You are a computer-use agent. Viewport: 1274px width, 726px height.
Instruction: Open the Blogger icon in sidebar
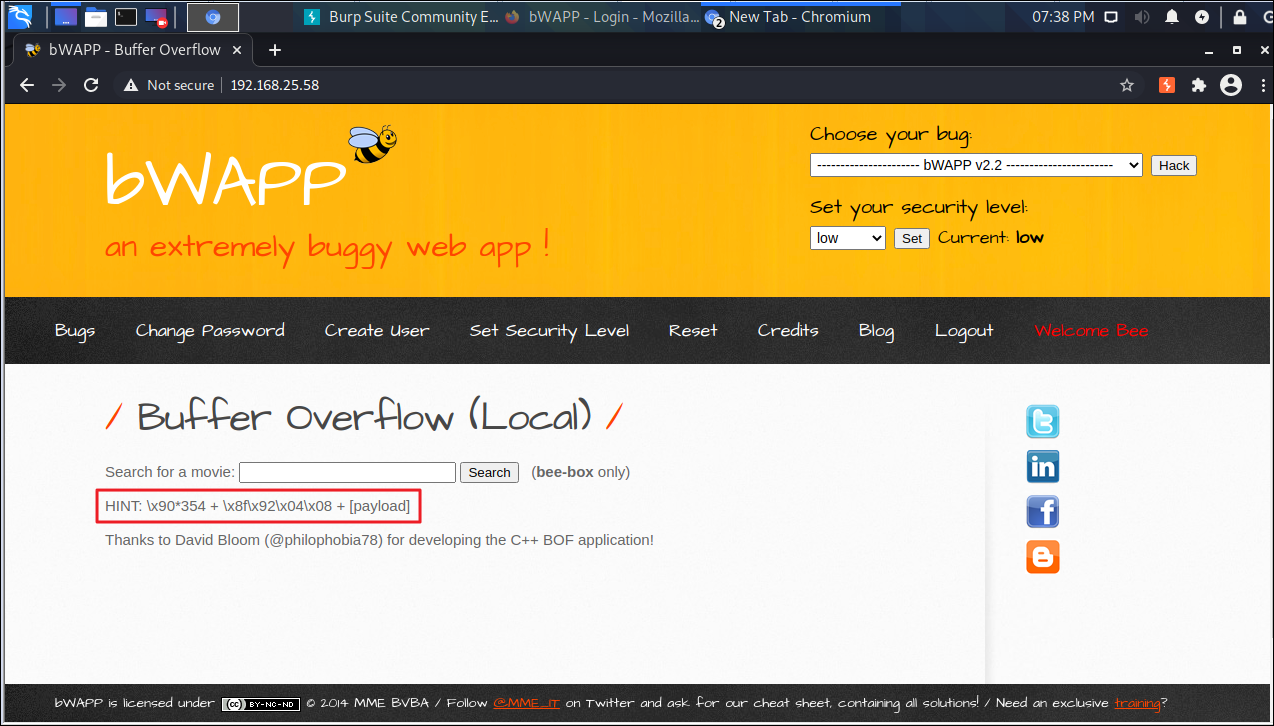point(1043,556)
